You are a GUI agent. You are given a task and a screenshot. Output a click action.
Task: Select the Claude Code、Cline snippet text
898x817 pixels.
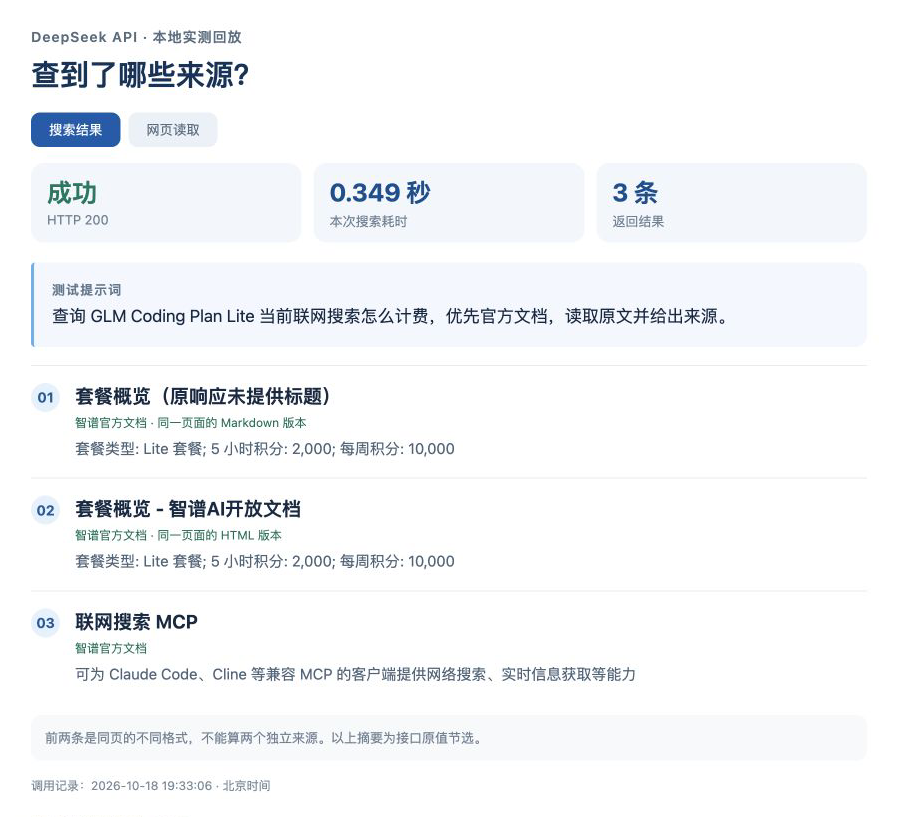(355, 674)
